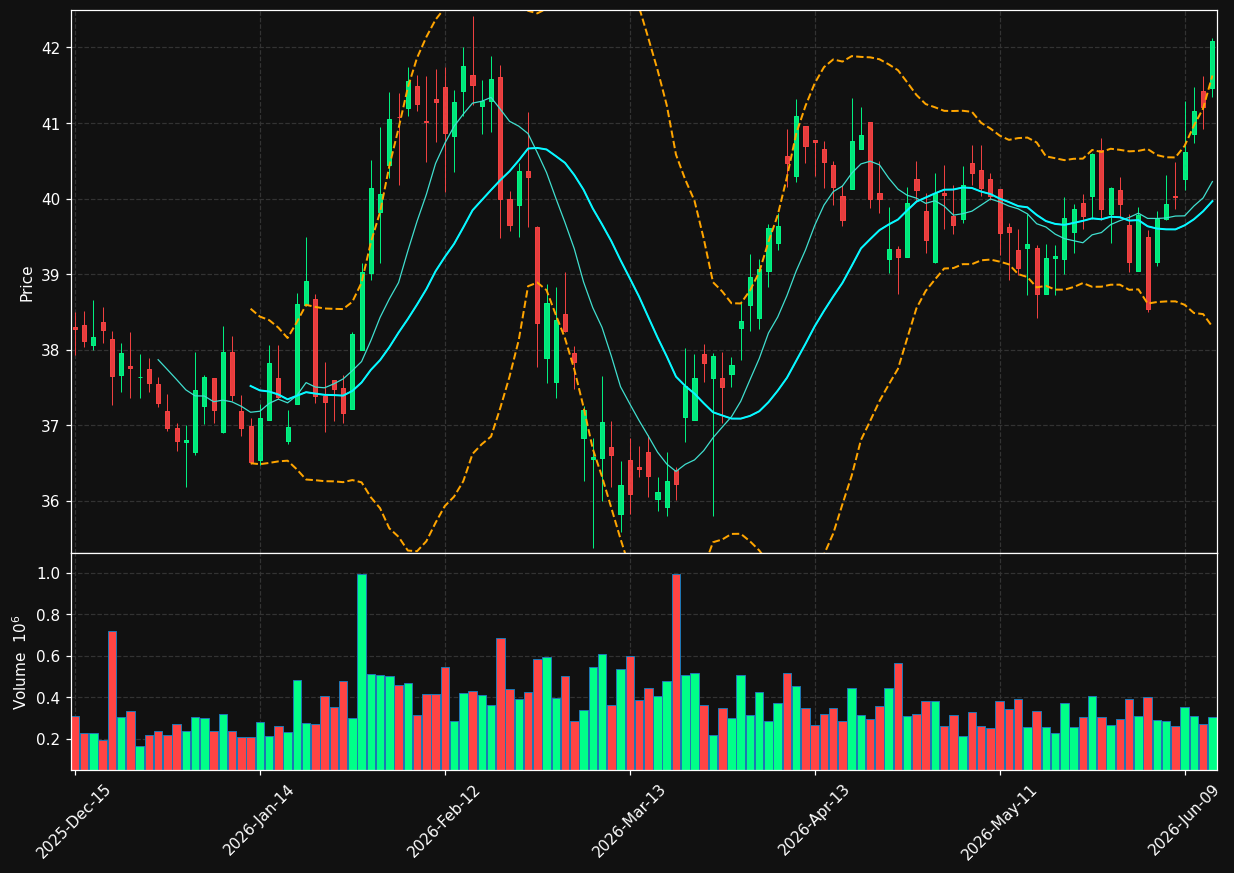Screen dimensions: 1234x873
Task: Click the 0.4 volume tick label
Action: [51, 698]
